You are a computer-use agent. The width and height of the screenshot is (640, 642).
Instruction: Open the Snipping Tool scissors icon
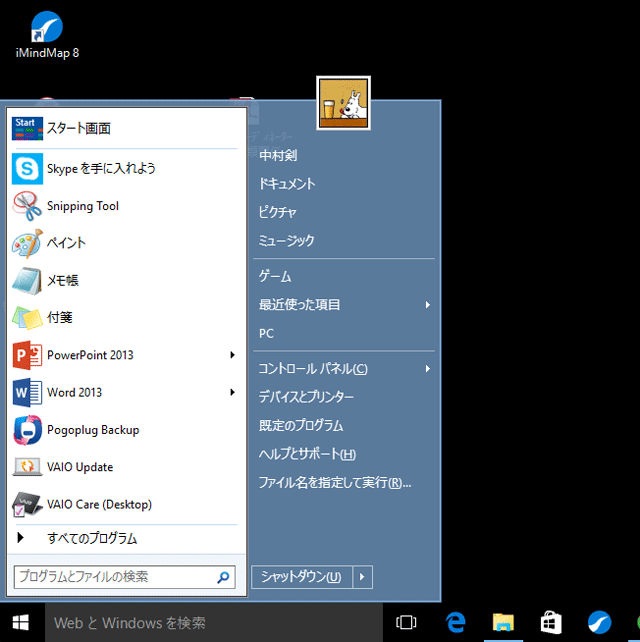coord(27,206)
